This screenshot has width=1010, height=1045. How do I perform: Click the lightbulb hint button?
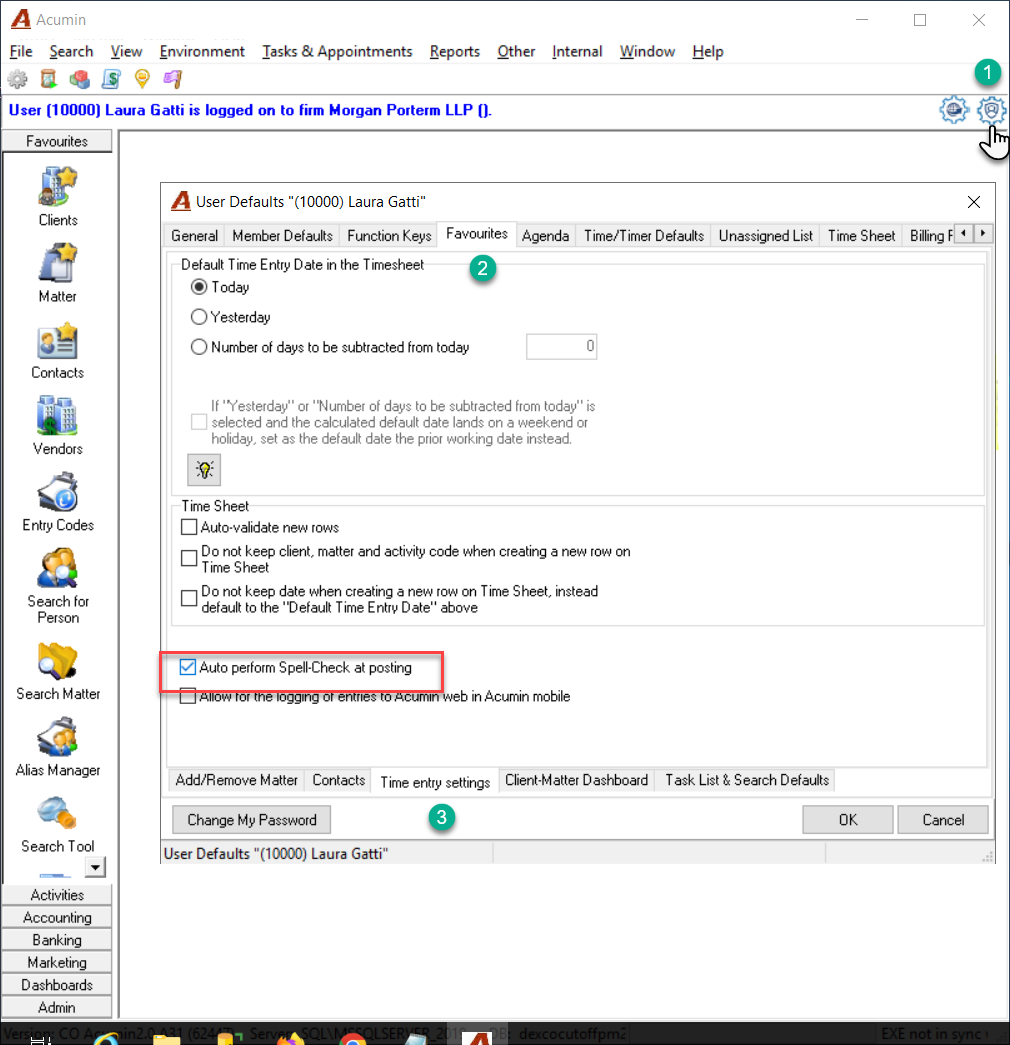[x=204, y=470]
